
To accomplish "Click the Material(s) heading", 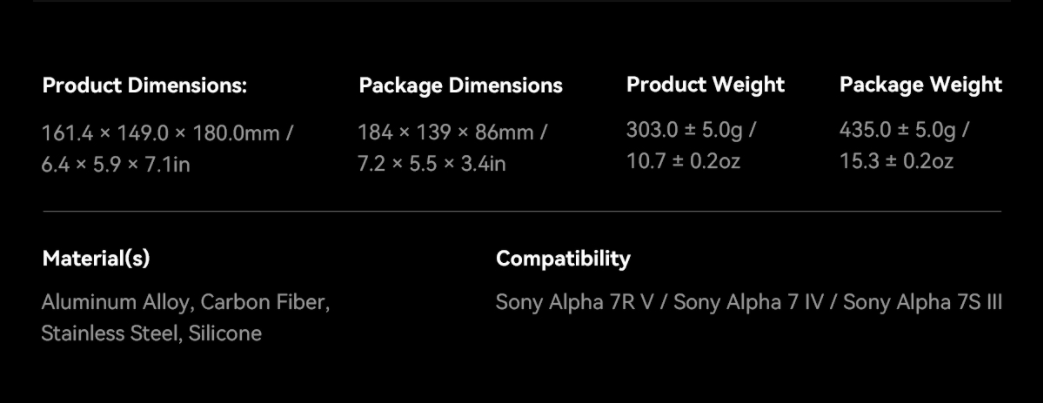I will (96, 259).
